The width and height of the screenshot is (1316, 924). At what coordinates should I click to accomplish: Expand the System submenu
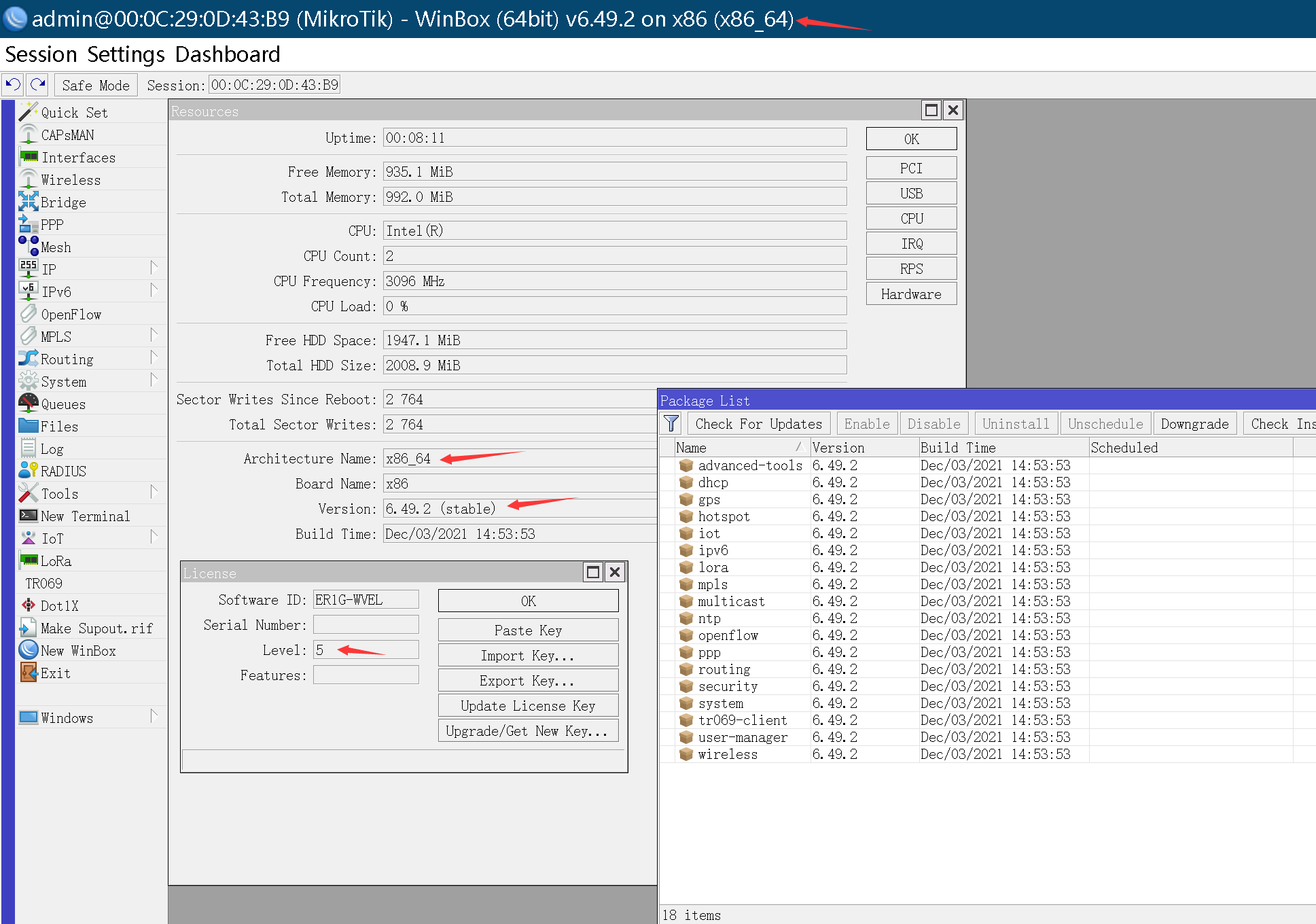[x=154, y=380]
